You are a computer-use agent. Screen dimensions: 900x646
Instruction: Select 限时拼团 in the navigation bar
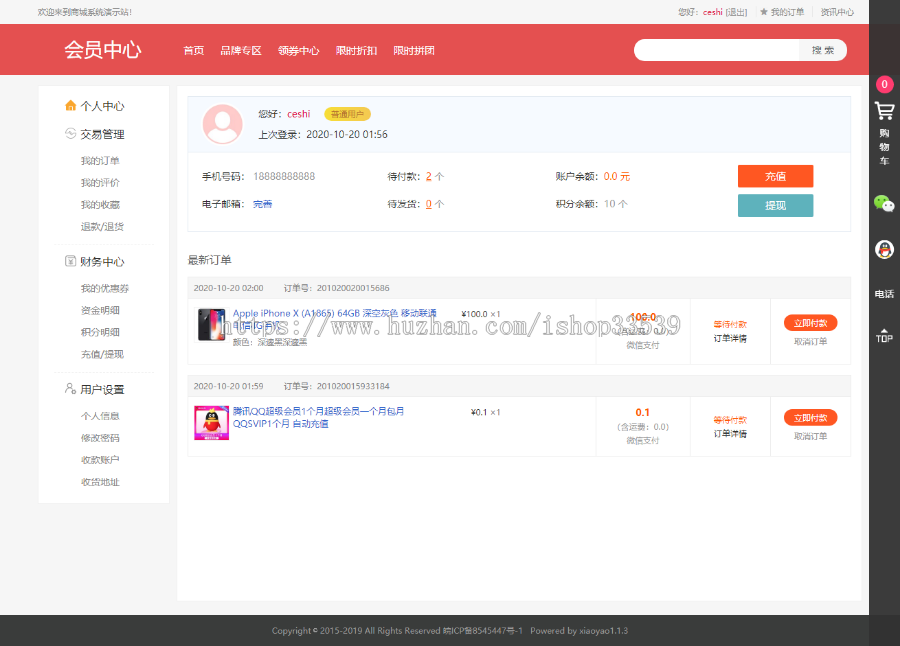tap(414, 50)
